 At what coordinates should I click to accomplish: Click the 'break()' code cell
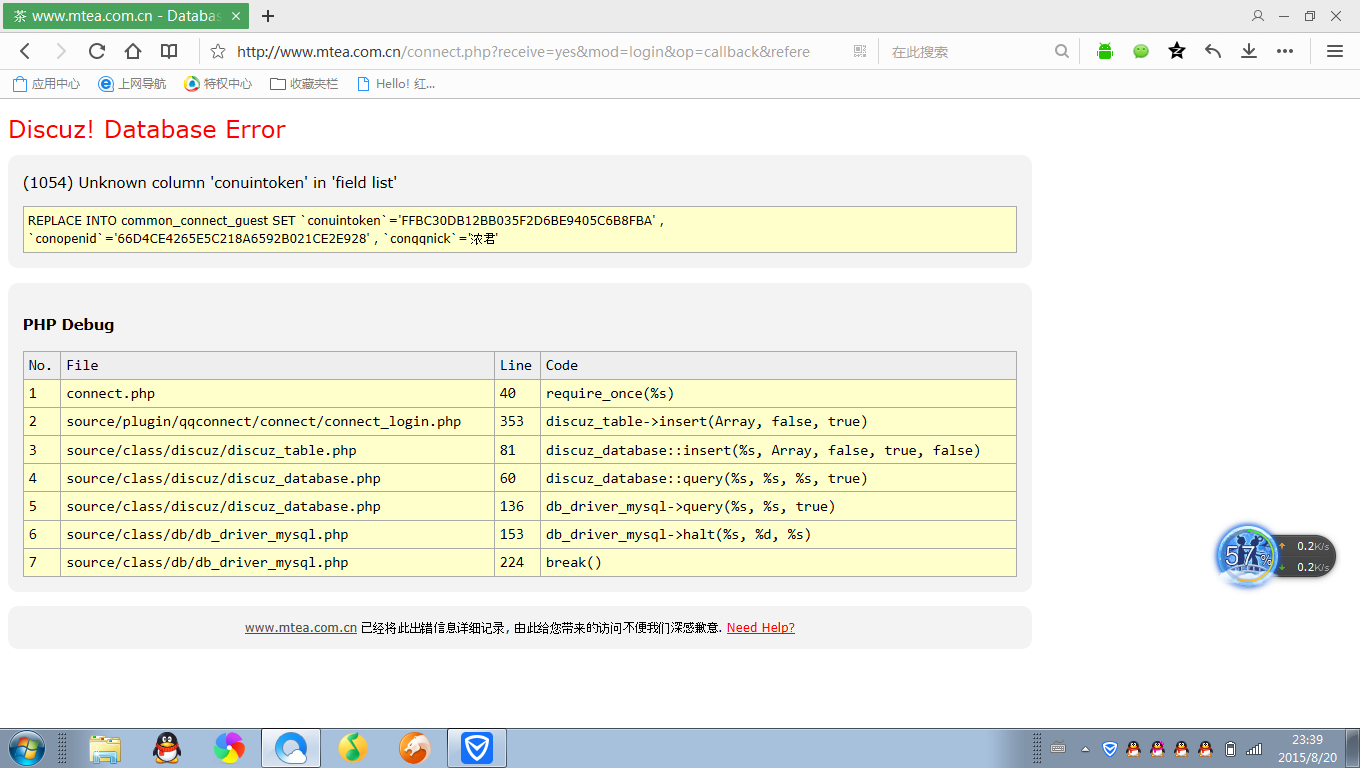point(778,562)
